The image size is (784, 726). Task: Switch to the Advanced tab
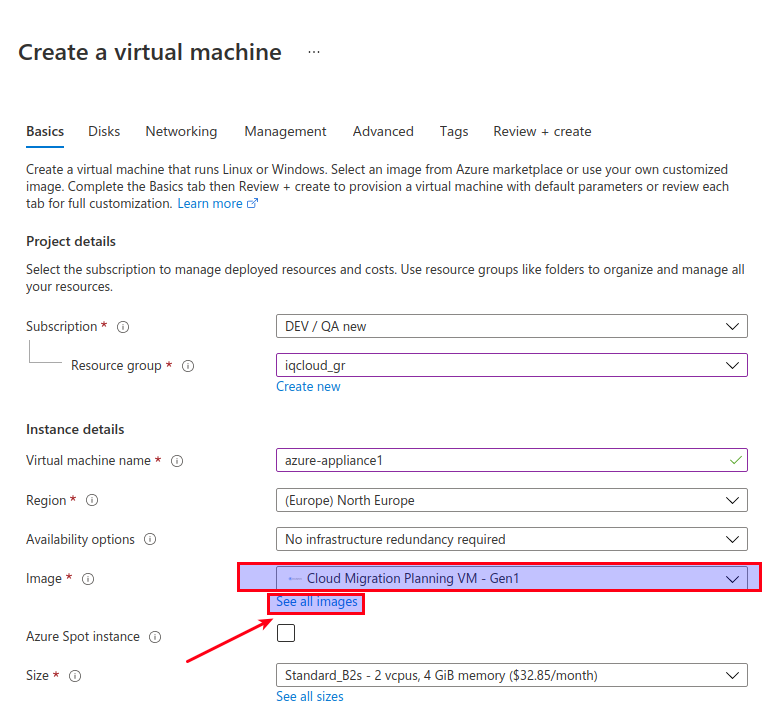point(383,132)
